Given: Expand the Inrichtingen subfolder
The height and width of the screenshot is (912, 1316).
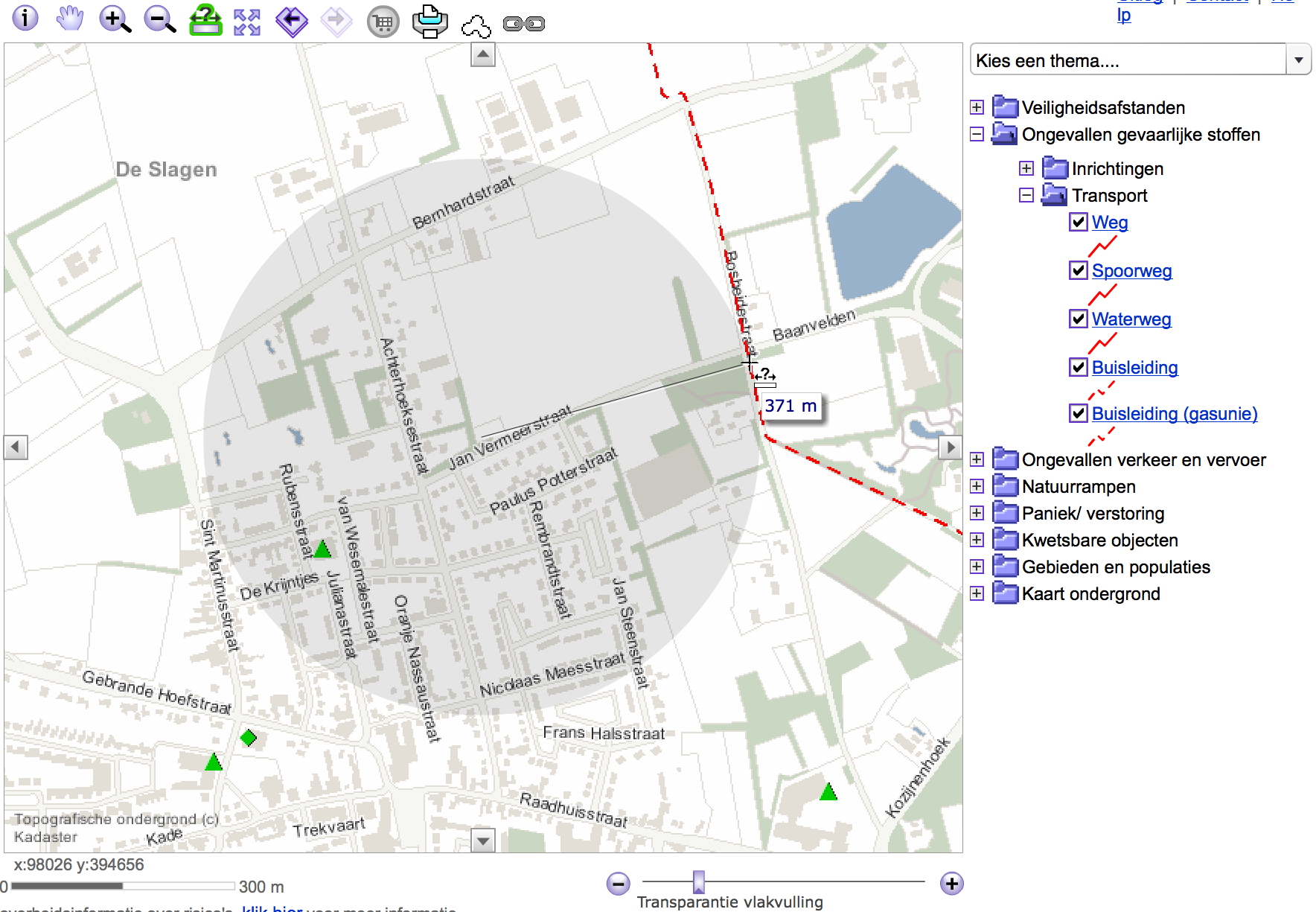Looking at the screenshot, I should 1026,168.
